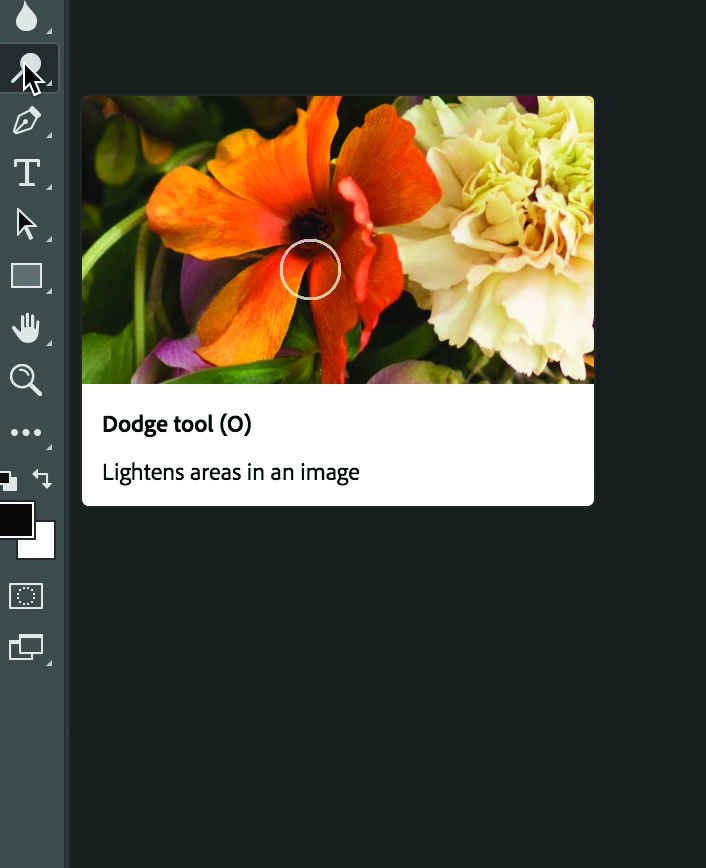Choose the Horizontal Type tool

26,173
